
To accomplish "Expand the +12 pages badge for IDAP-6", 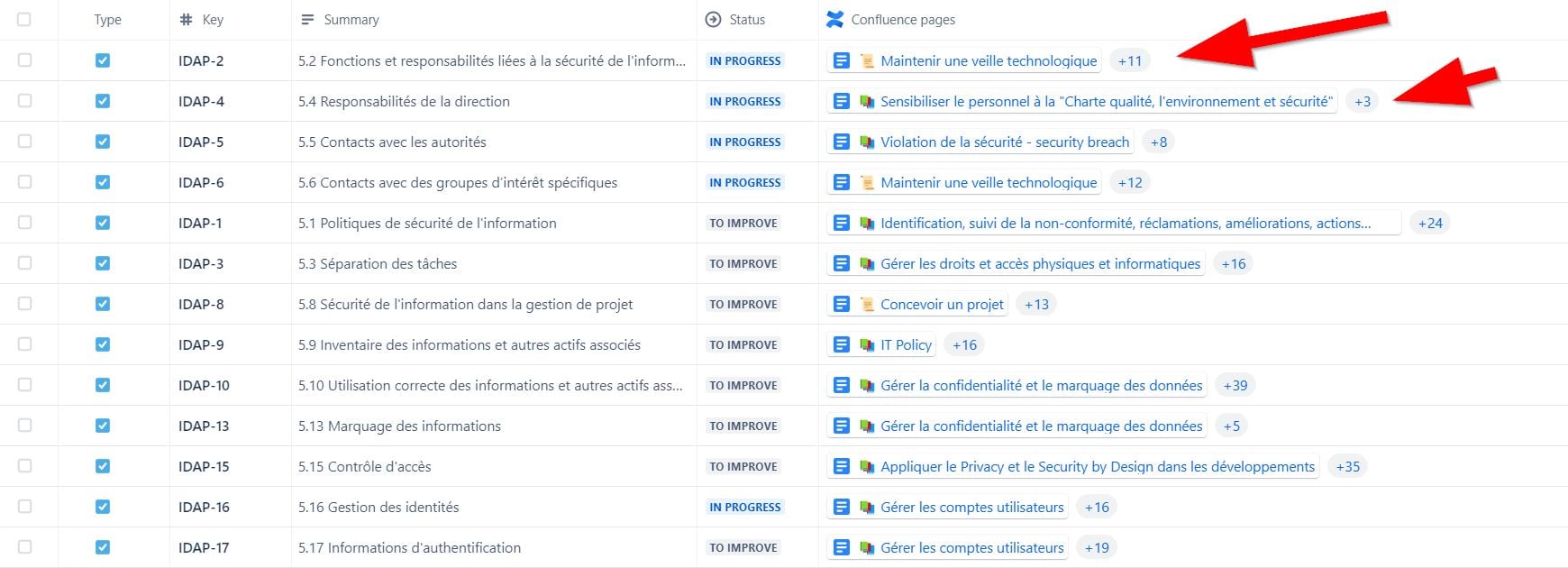I will click(x=1130, y=182).
